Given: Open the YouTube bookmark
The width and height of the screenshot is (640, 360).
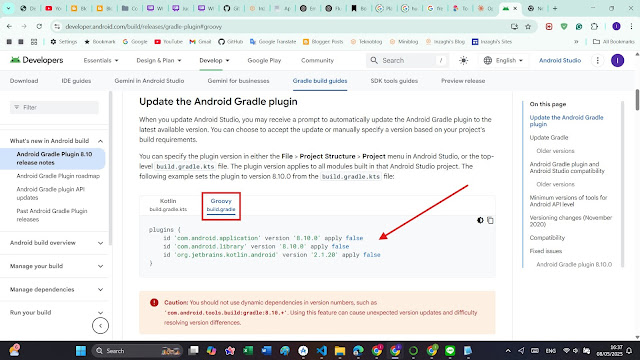Looking at the screenshot, I should click(168, 42).
